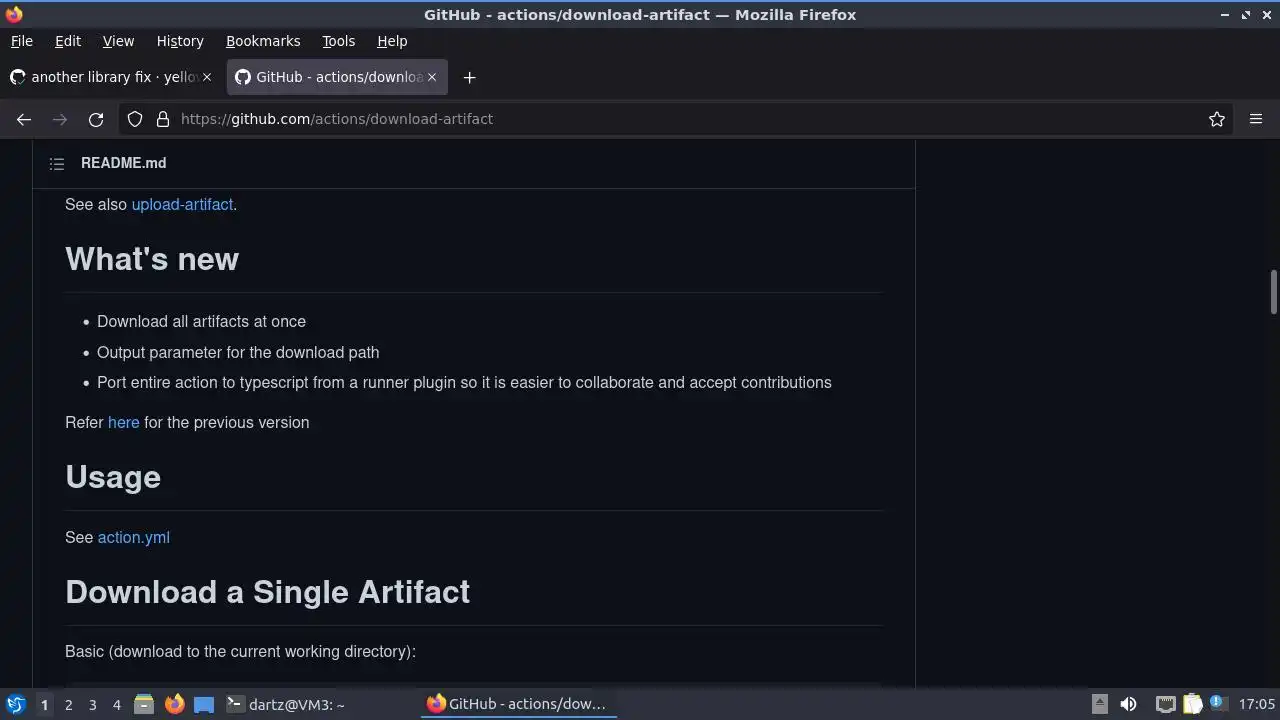Reload the current GitHub page

click(96, 119)
